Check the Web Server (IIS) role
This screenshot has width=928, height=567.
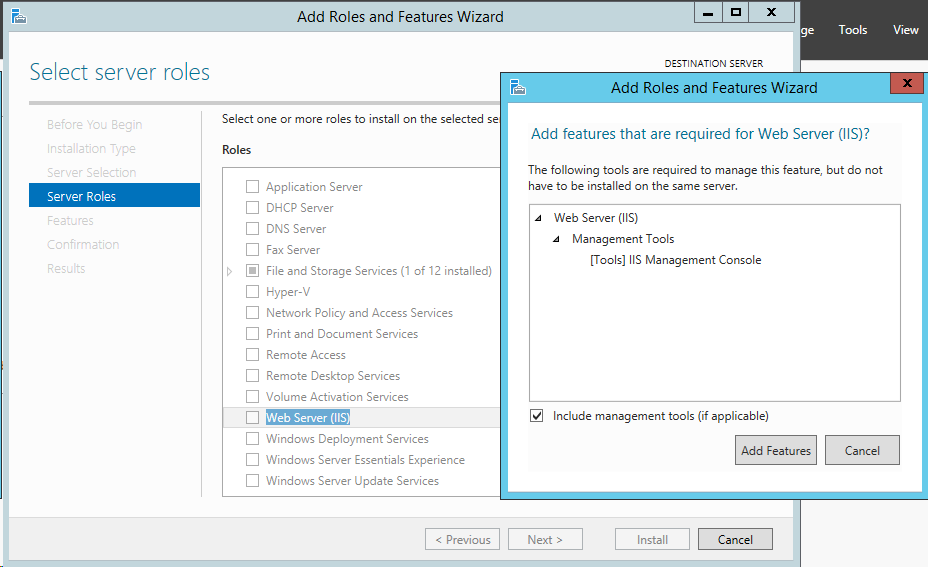252,418
